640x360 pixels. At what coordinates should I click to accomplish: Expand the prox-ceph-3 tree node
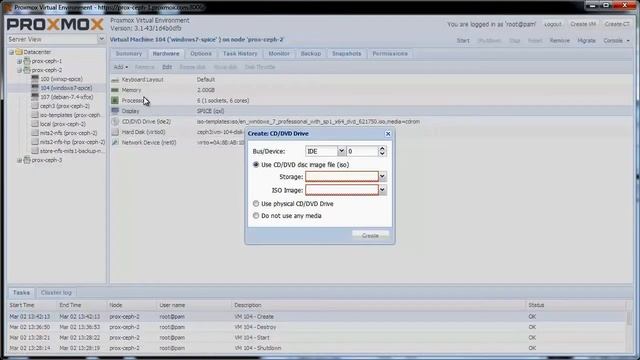coord(19,160)
